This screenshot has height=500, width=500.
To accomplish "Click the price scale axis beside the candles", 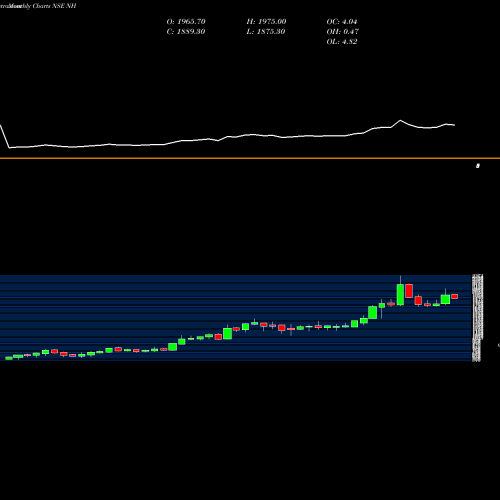I will (x=477, y=318).
